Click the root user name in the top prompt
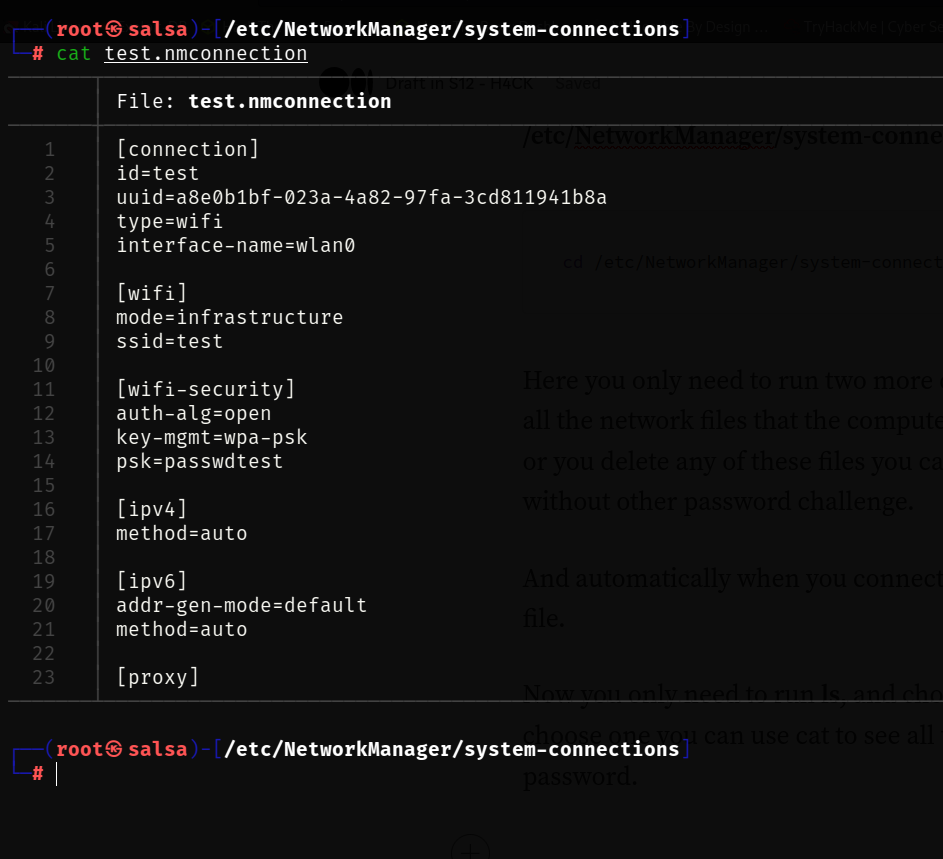Screen dimensions: 943x859 click(x=79, y=29)
